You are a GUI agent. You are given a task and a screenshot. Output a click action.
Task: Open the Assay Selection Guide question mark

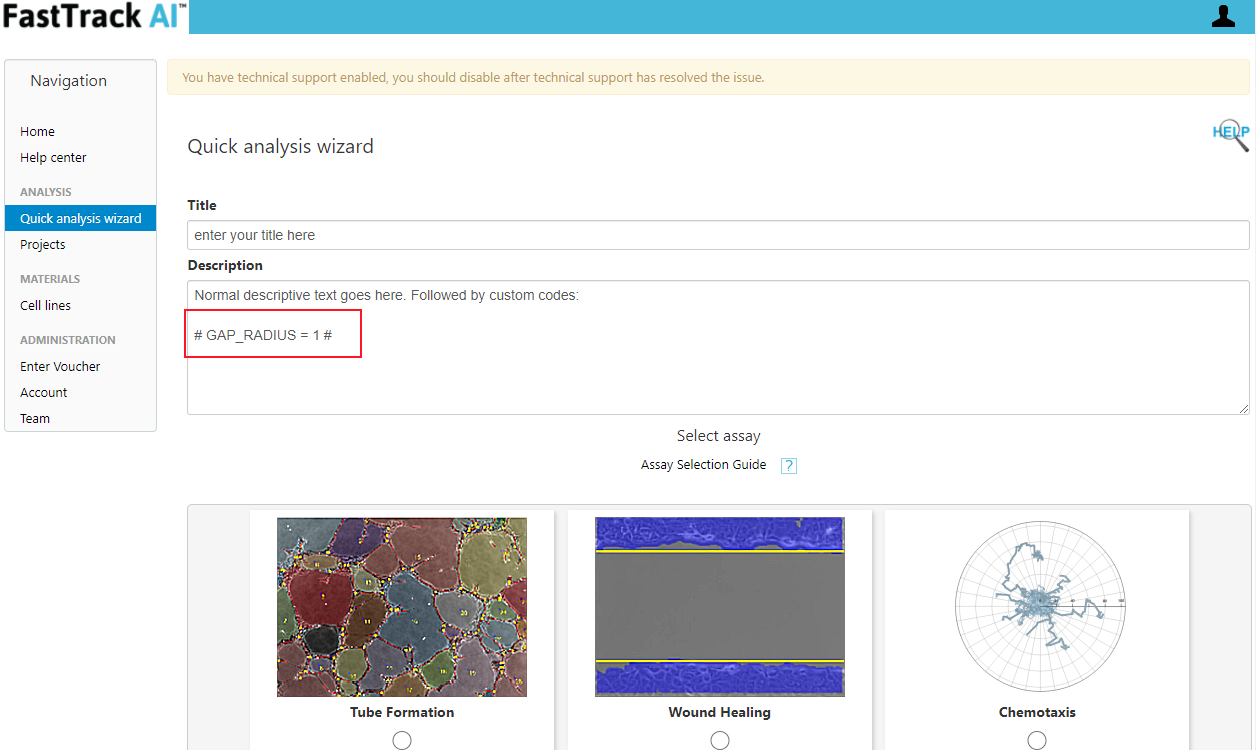click(789, 465)
